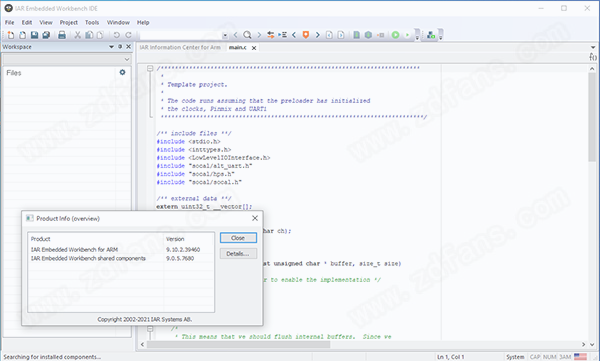
Task: Open the Project menu
Action: (68, 23)
